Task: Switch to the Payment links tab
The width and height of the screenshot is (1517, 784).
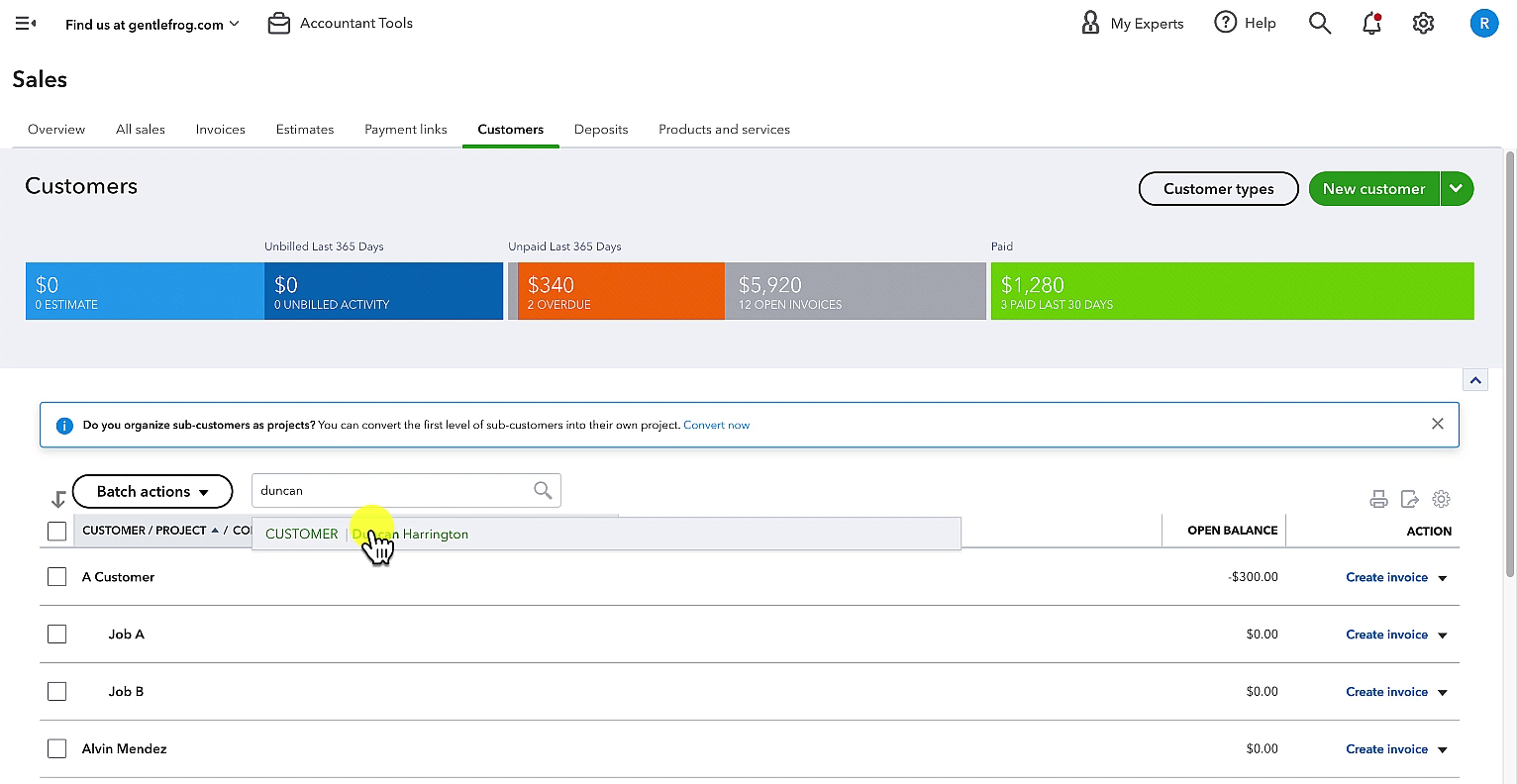Action: [406, 130]
